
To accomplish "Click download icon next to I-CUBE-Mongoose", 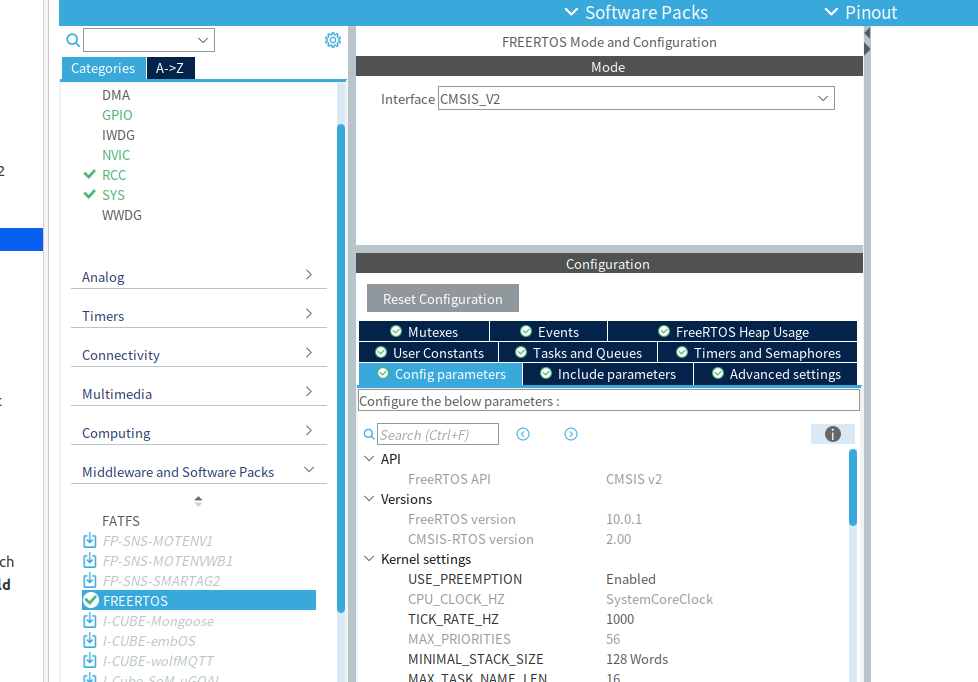I will pos(90,621).
